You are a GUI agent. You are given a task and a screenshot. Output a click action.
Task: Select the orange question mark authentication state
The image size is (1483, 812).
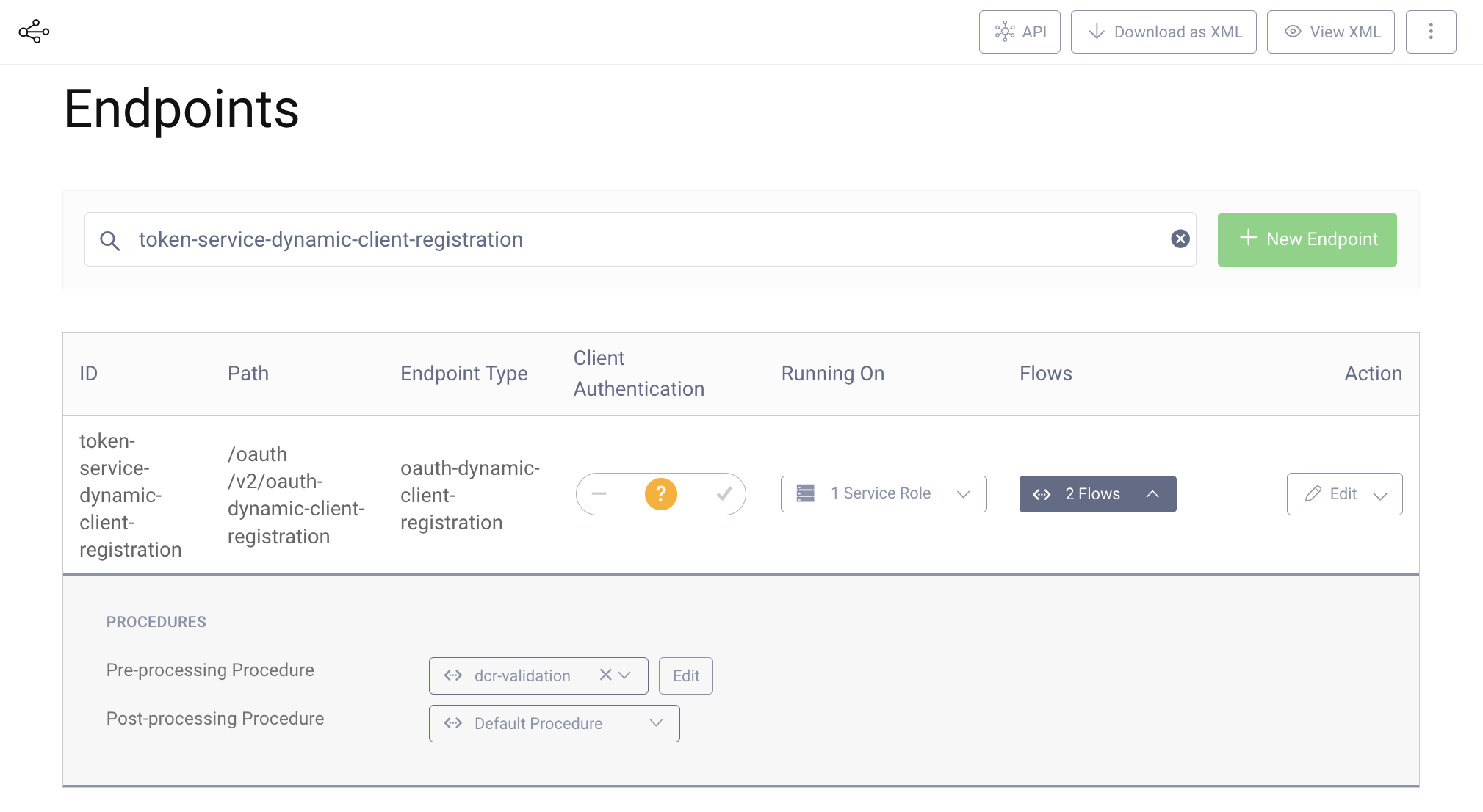tap(660, 494)
